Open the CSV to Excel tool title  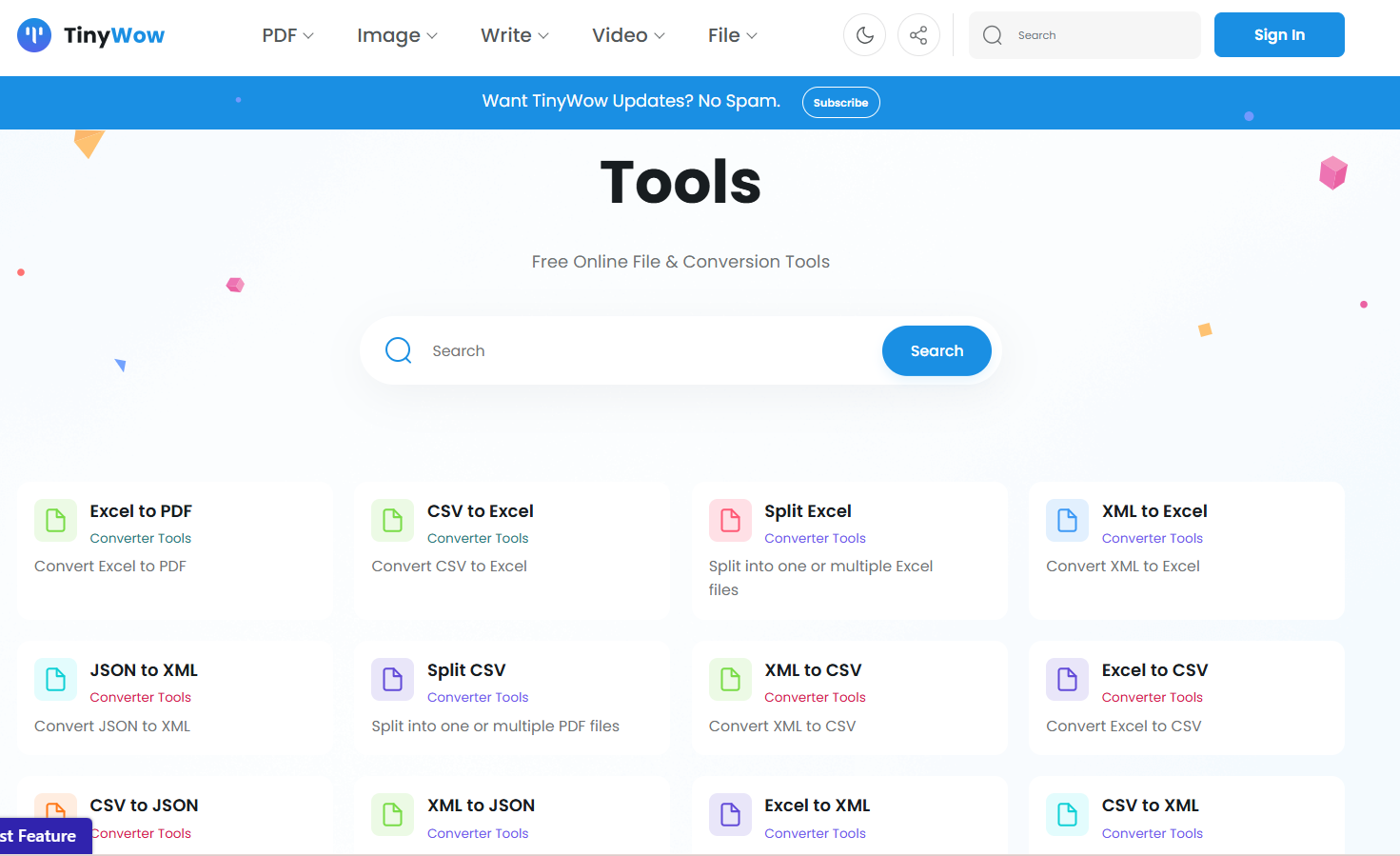481,511
